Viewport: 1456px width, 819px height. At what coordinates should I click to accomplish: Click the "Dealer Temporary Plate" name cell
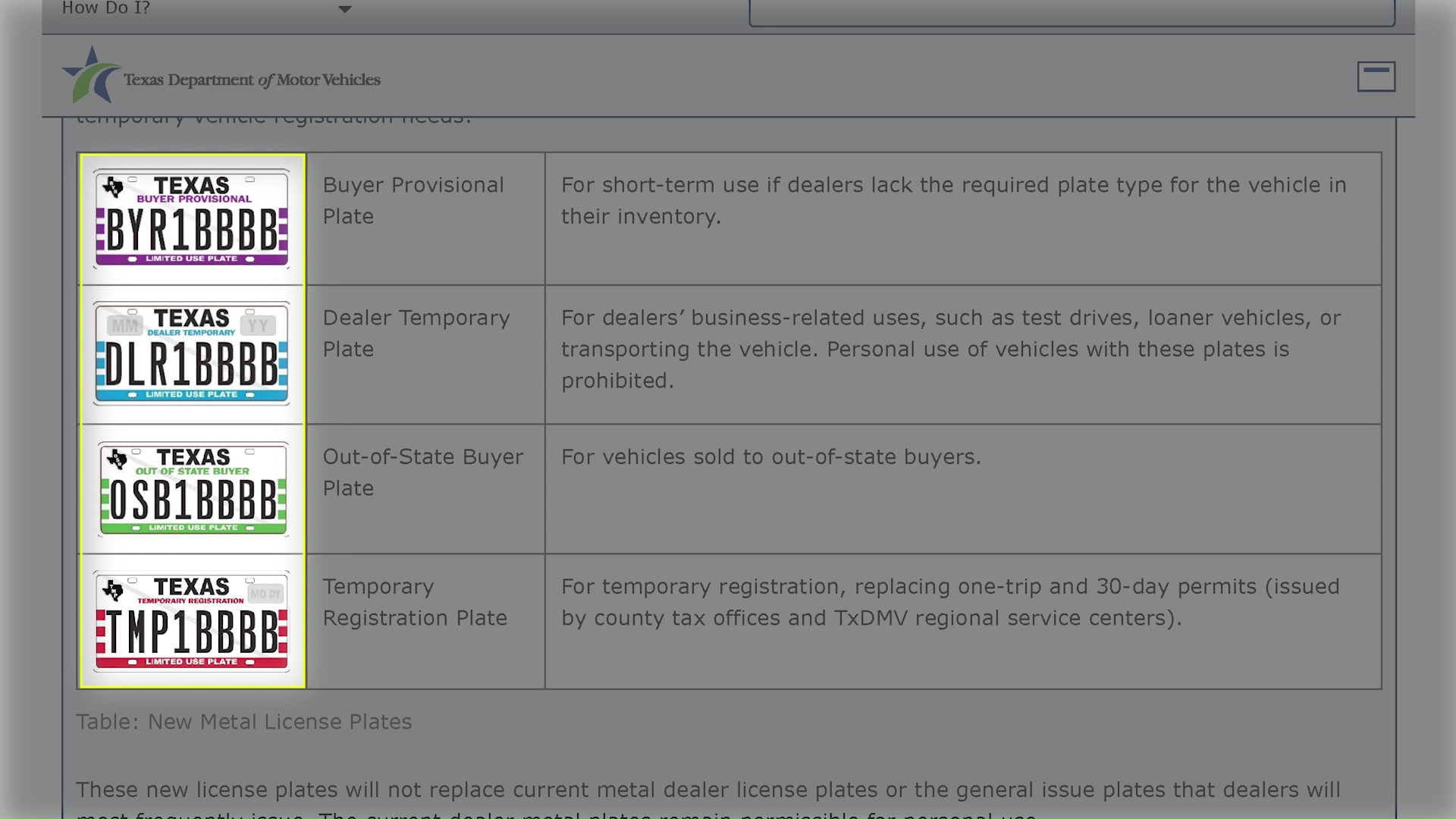click(416, 334)
